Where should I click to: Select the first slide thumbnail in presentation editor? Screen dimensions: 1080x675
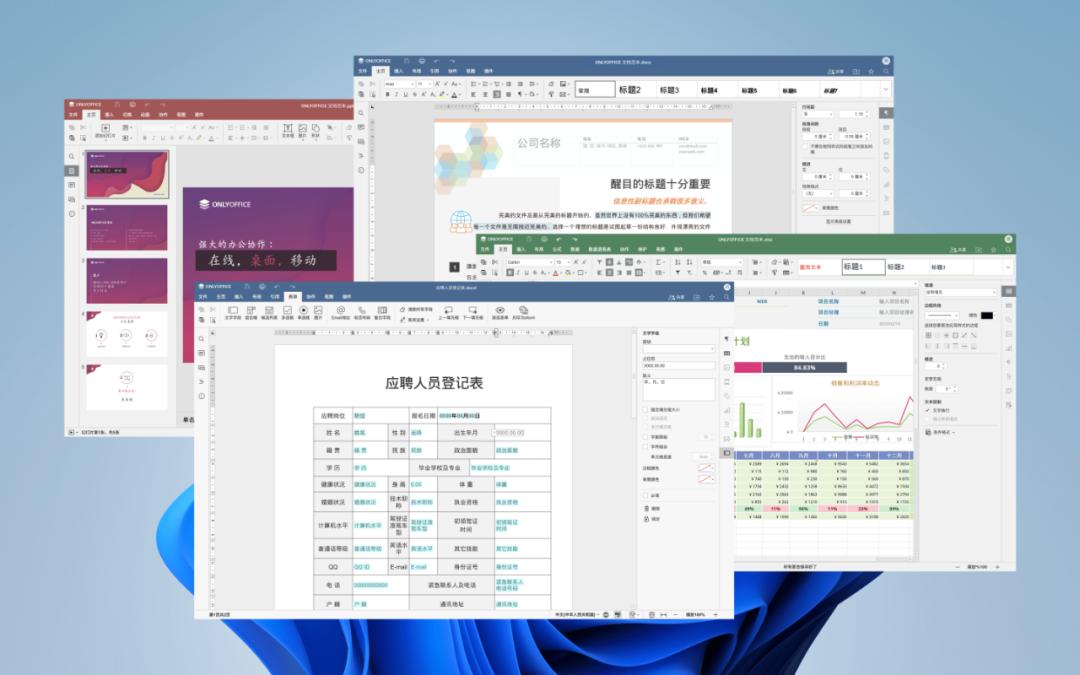tap(127, 173)
